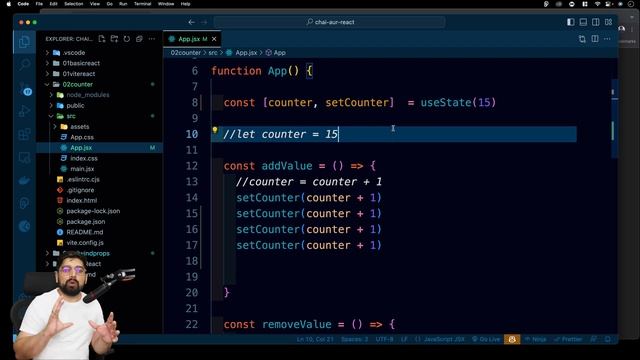
Task: Open the Remote Explorer view icon
Action: coord(24,157)
